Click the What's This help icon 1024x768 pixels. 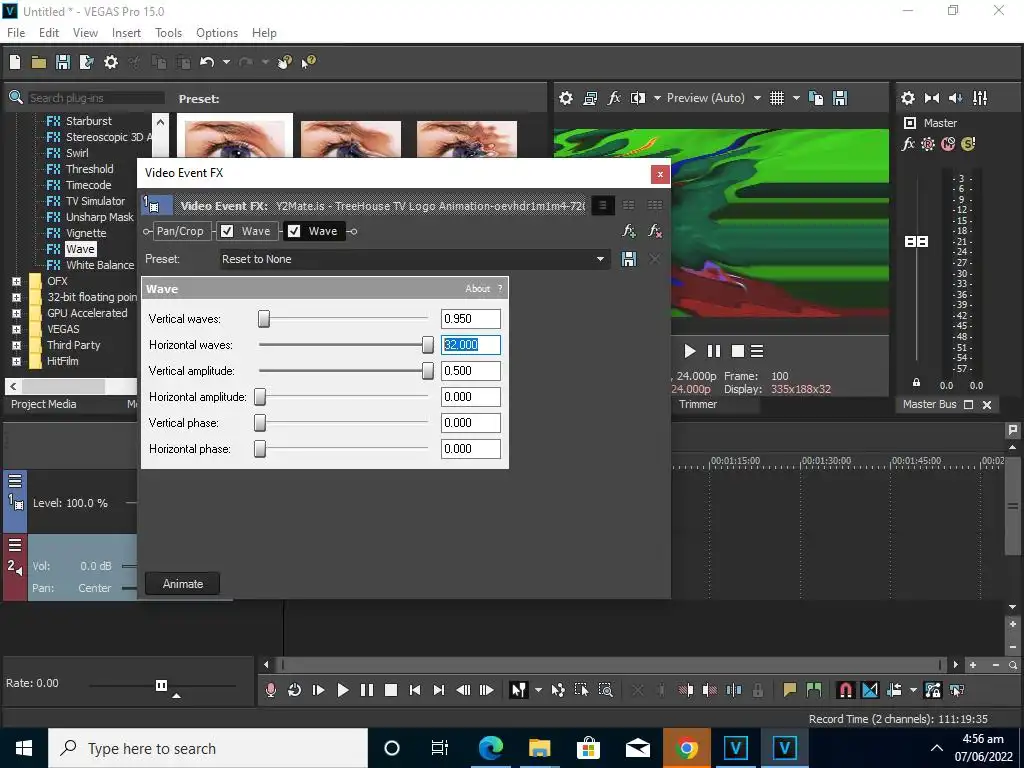point(308,62)
